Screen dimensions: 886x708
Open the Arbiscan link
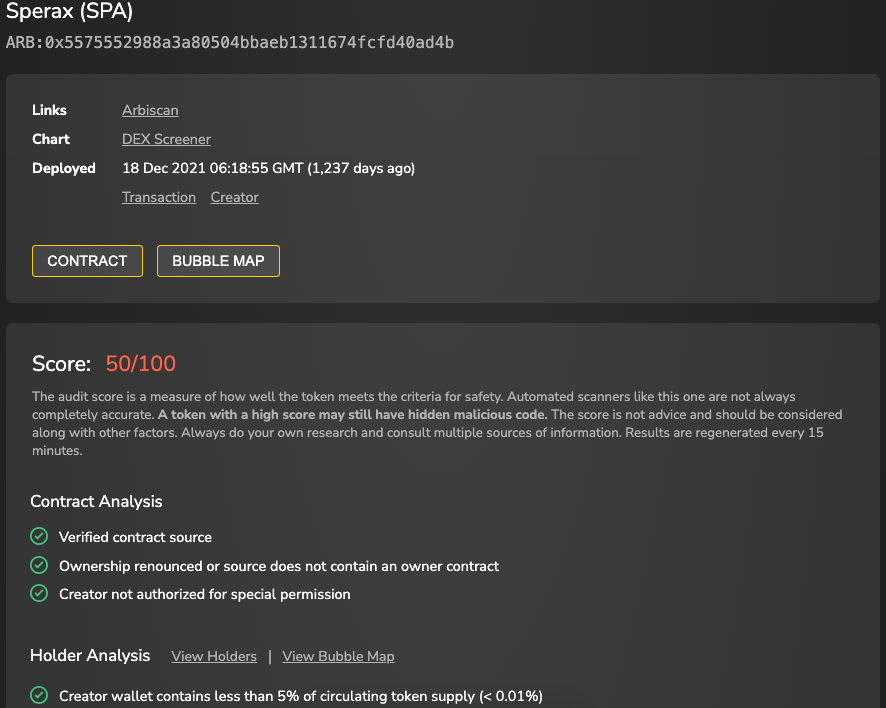point(150,110)
